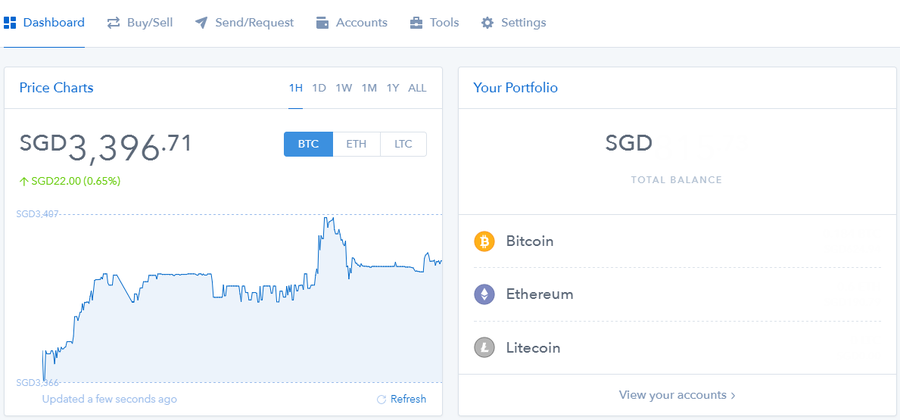
Task: Select the 1W time range
Action: tap(344, 88)
